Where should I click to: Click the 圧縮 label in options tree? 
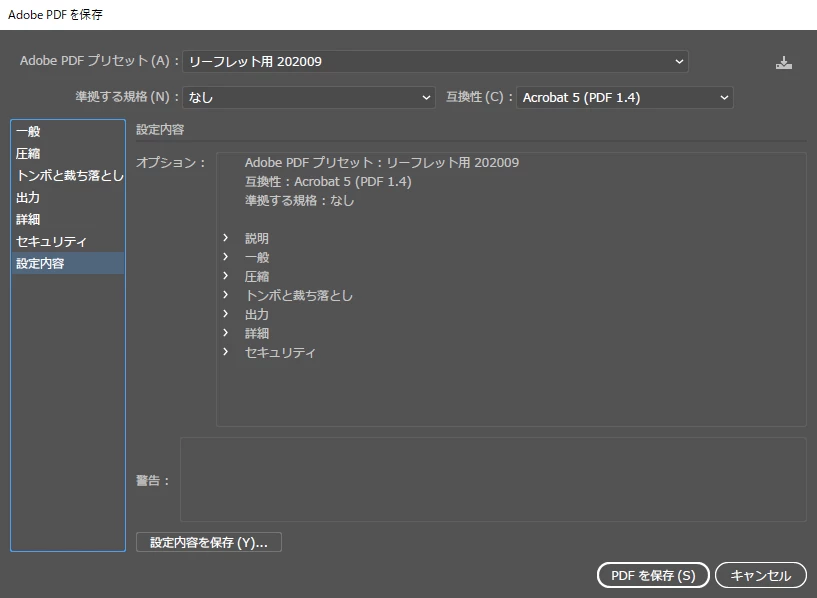[x=257, y=277]
